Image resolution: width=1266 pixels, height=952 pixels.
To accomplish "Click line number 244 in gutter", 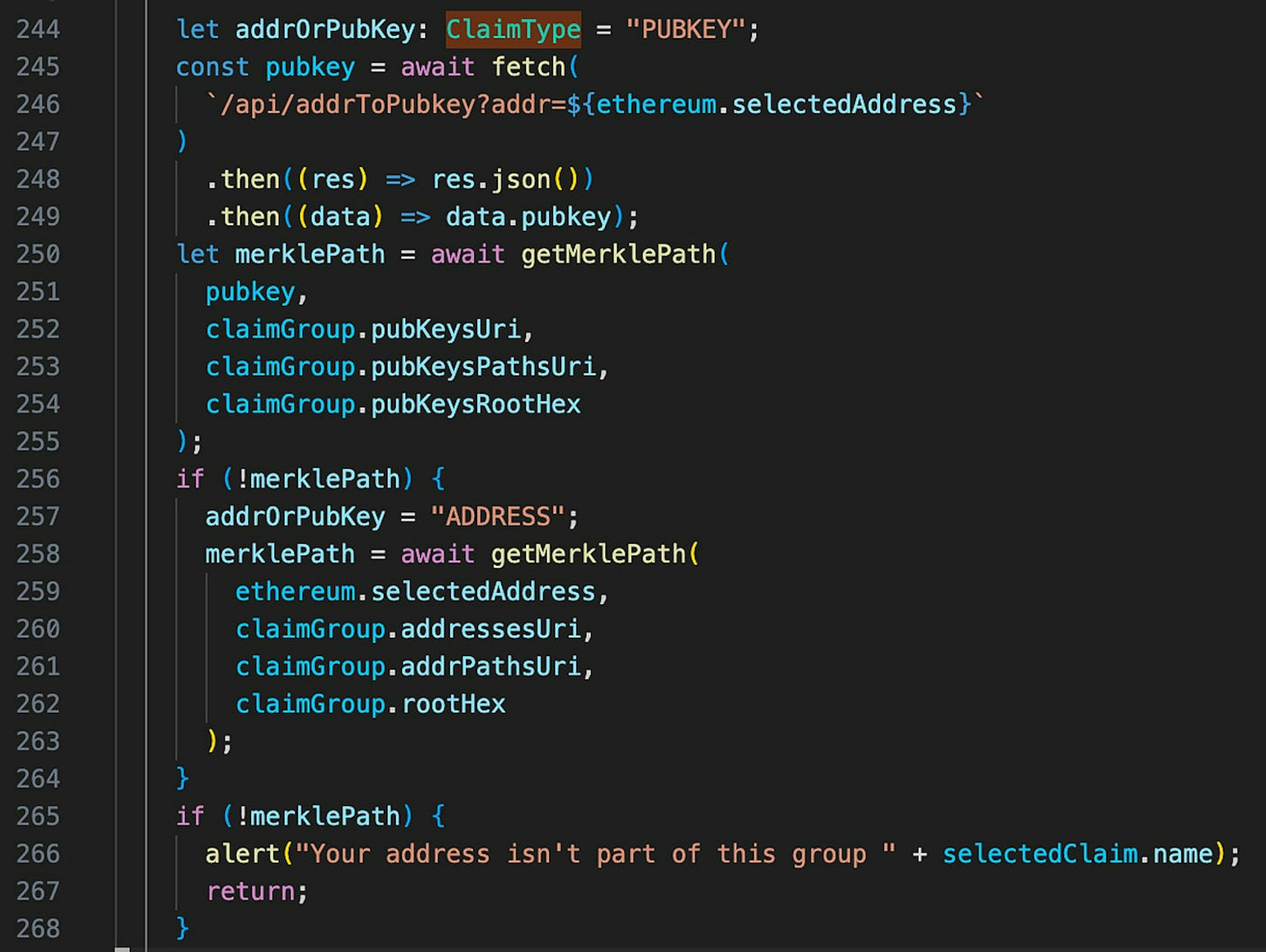I will point(38,29).
